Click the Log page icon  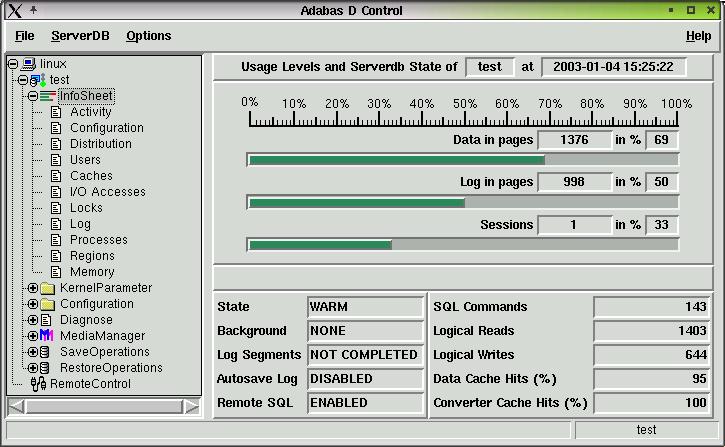(56, 224)
